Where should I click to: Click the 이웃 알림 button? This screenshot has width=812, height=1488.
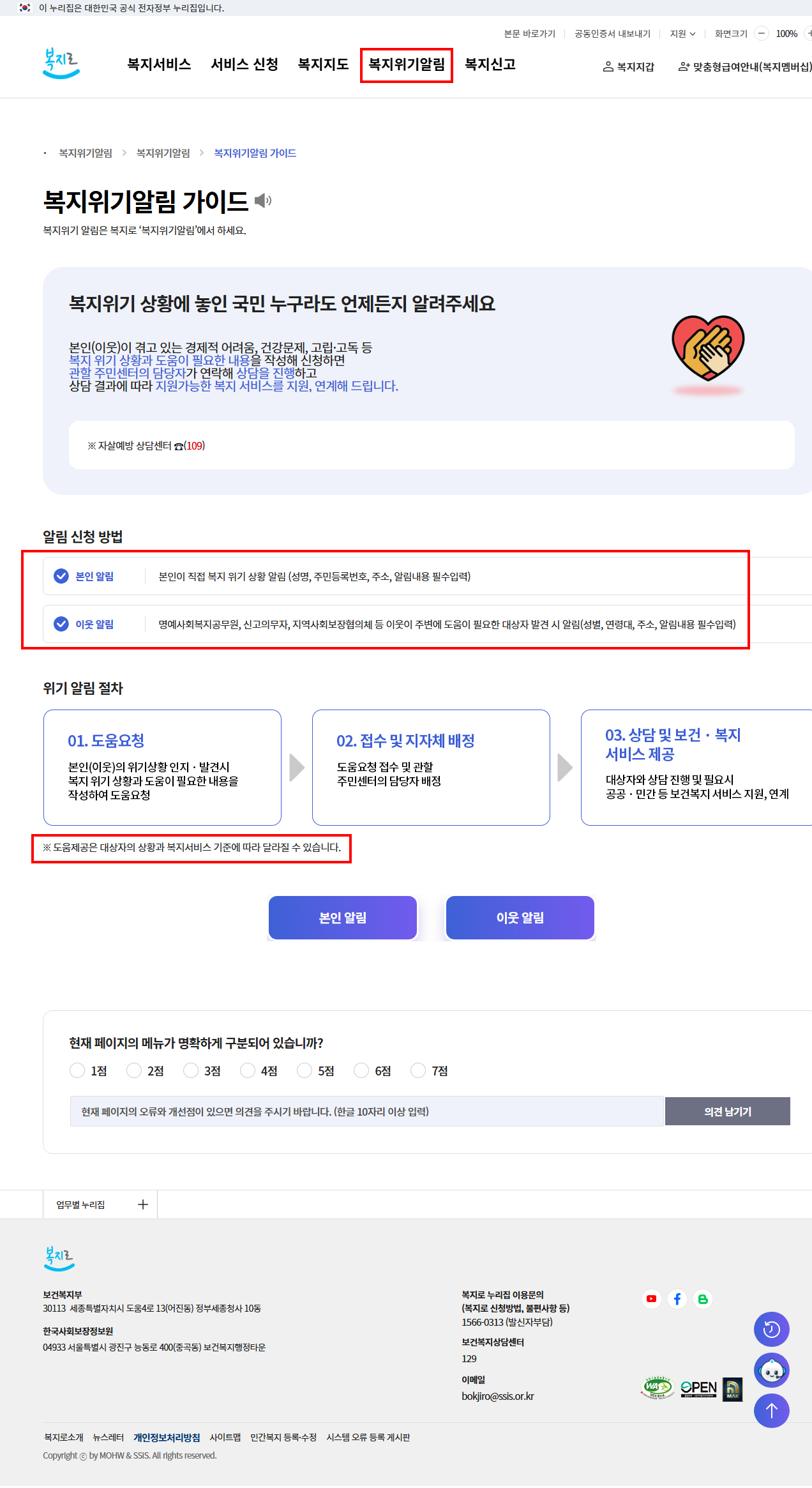click(x=520, y=918)
